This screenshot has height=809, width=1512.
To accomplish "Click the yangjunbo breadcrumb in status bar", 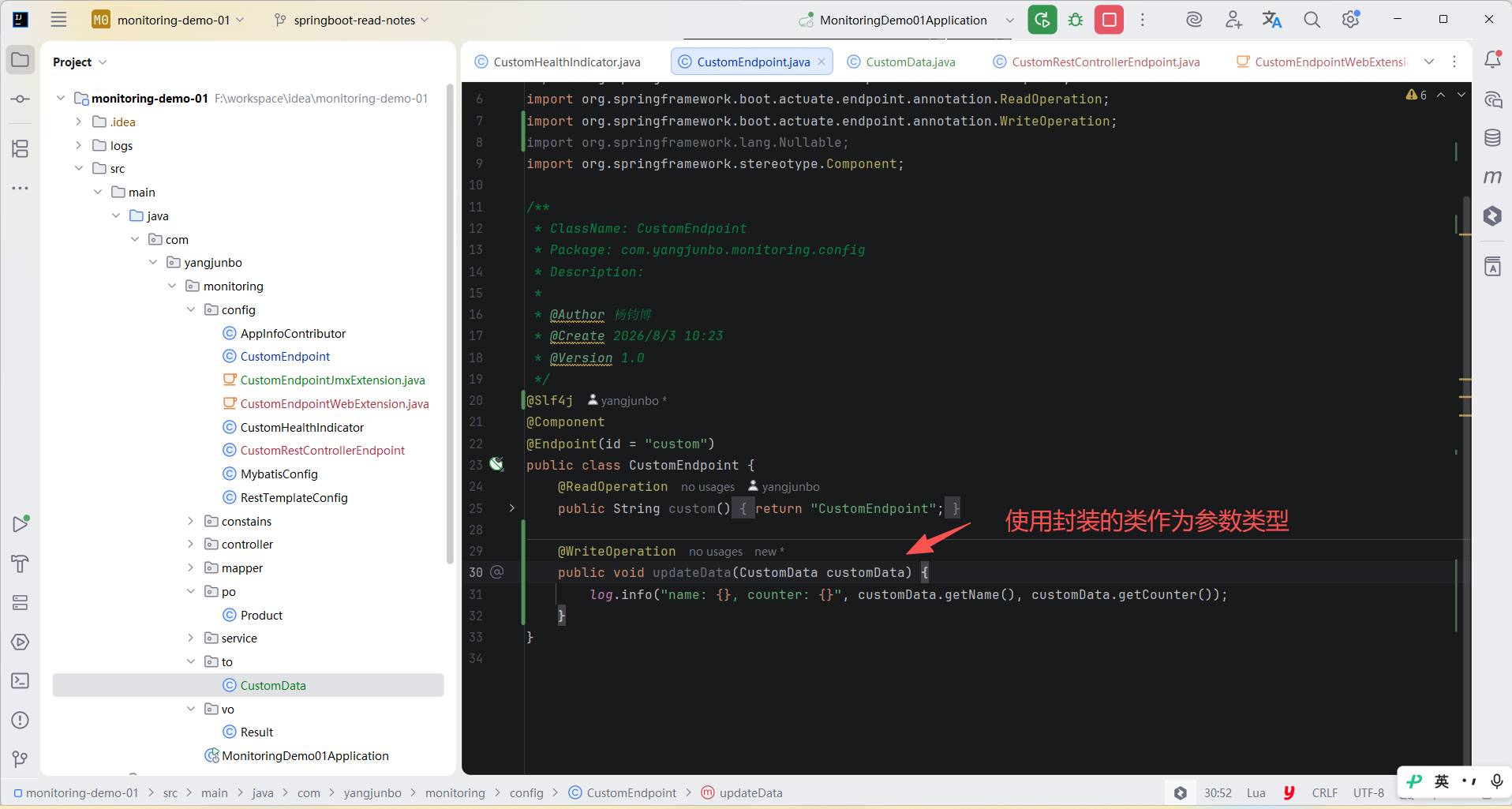I will pyautogui.click(x=372, y=792).
